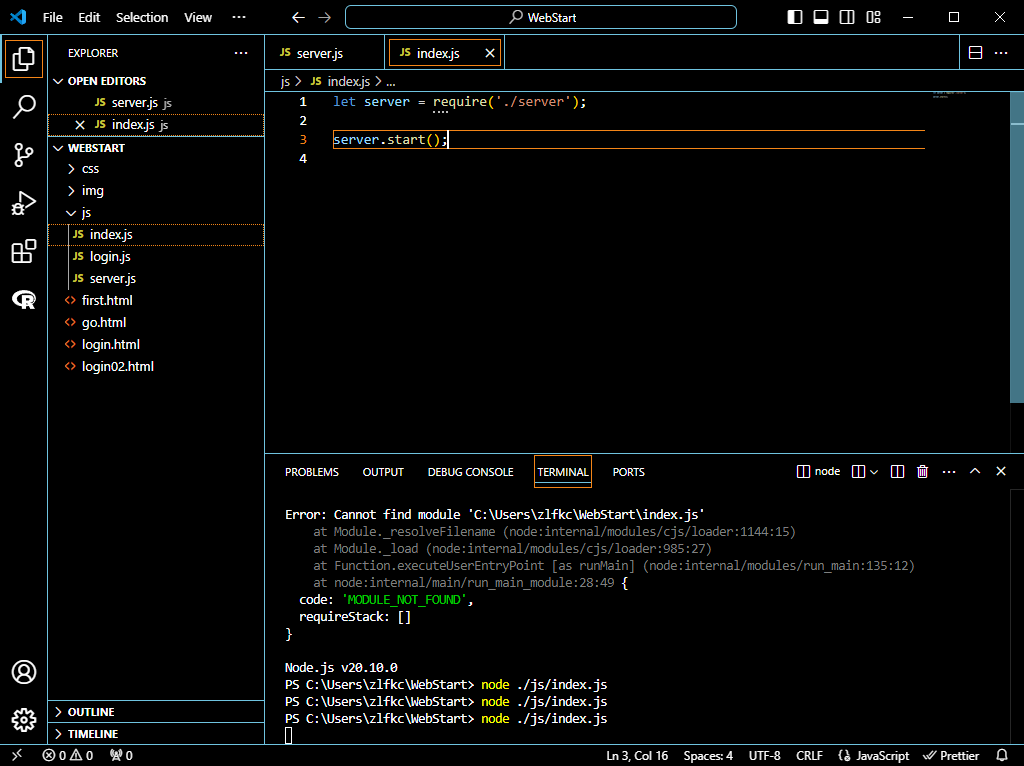The height and width of the screenshot is (766, 1024).
Task: Switch to the server.js editor tab
Action: (325, 53)
